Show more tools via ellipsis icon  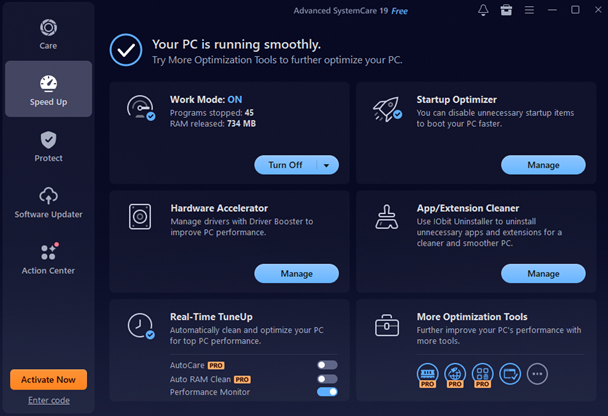coord(538,374)
